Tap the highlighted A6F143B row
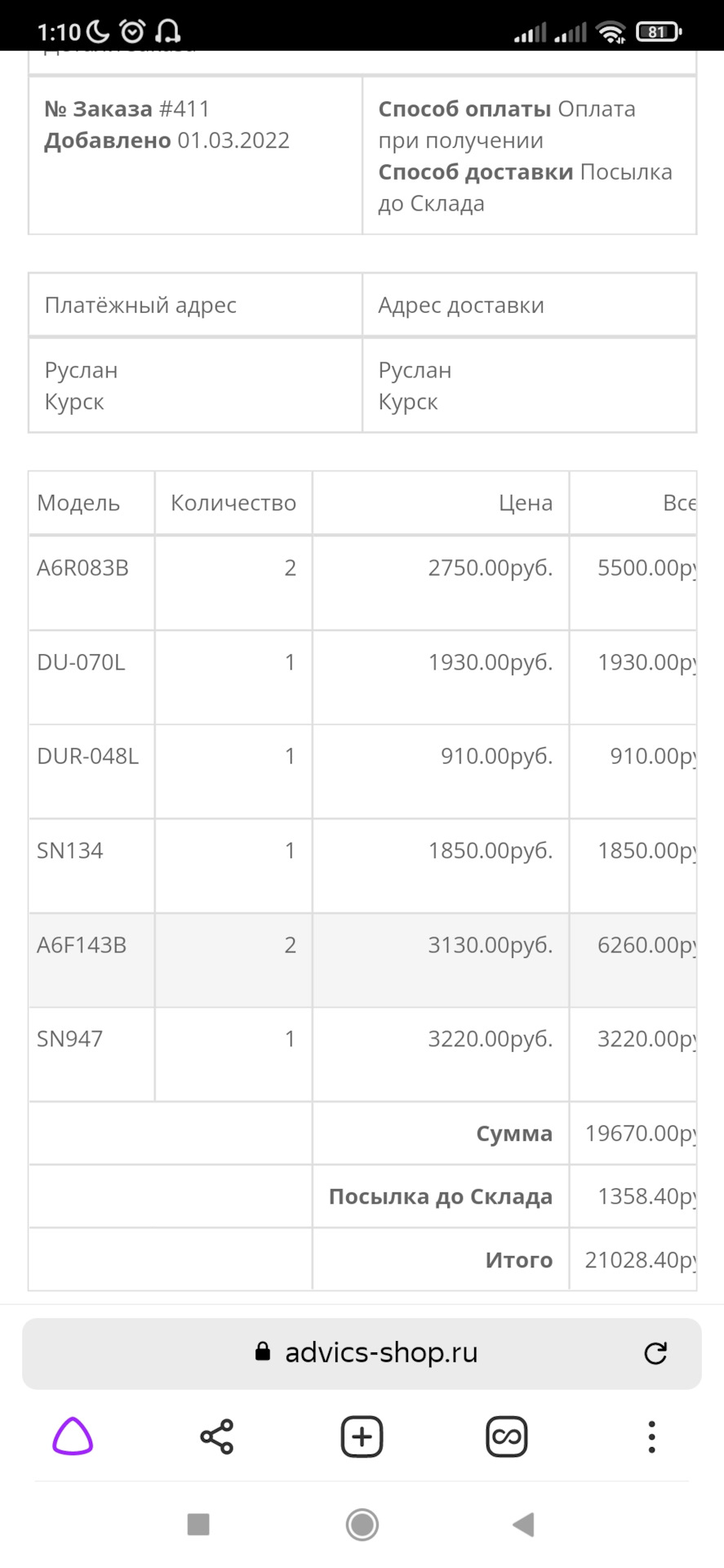The height and width of the screenshot is (1568, 724). (x=362, y=960)
